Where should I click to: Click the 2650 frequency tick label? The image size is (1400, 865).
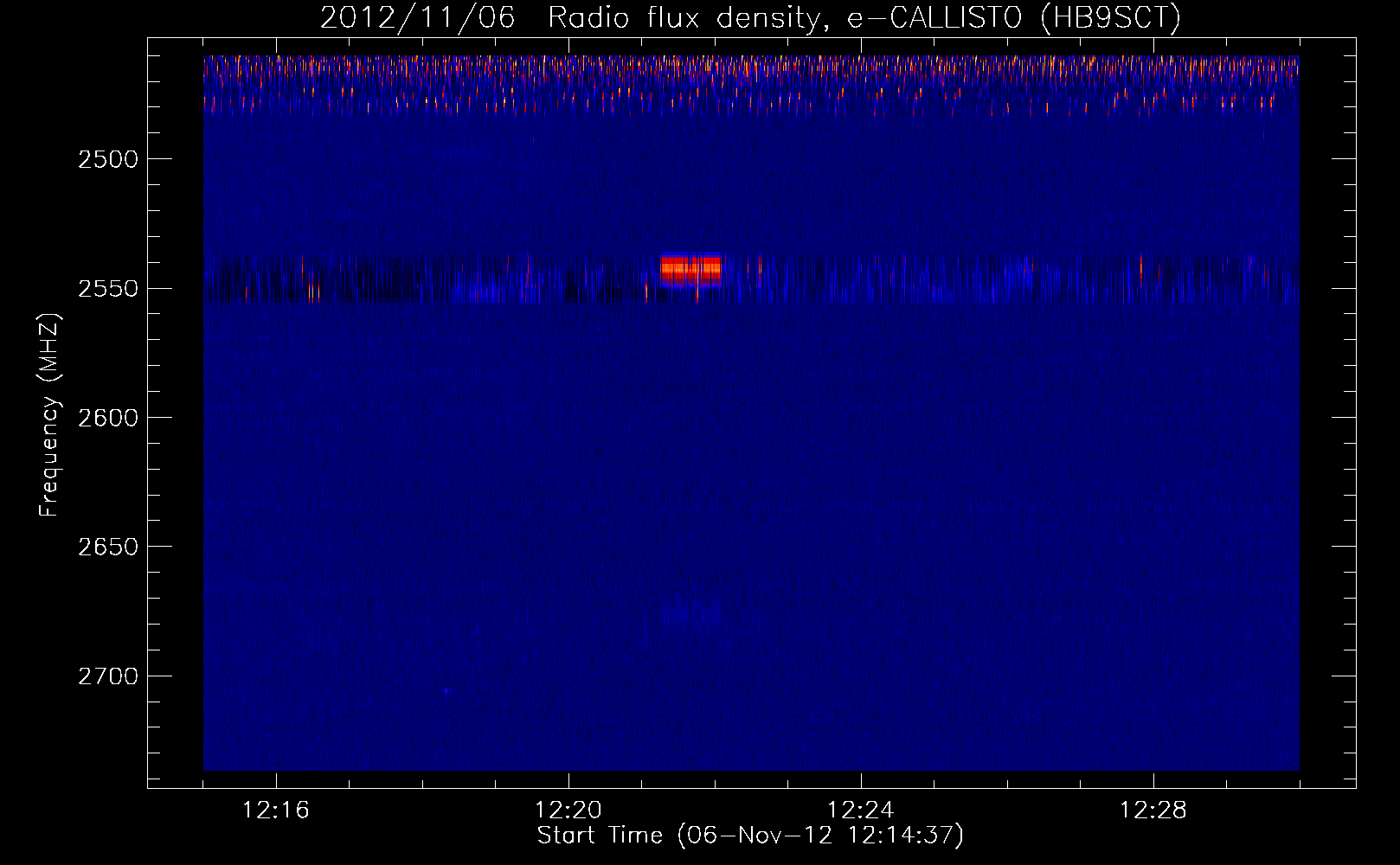click(x=108, y=547)
